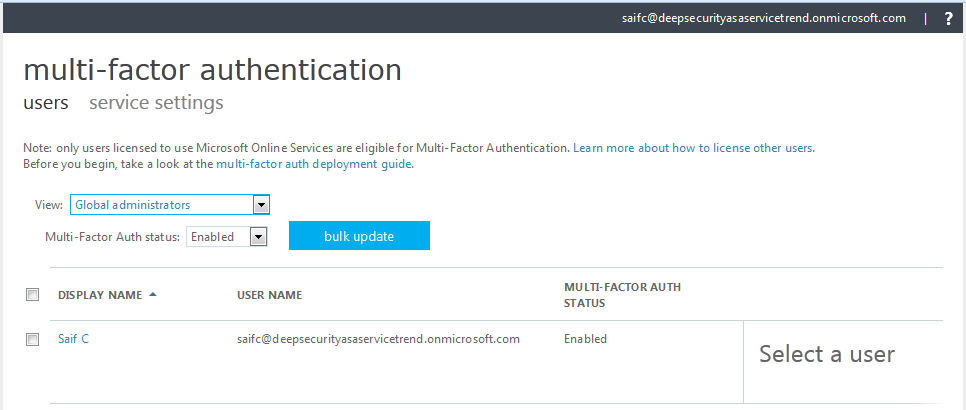The height and width of the screenshot is (410, 966).
Task: Check the box for Saif C row
Action: tap(33, 339)
